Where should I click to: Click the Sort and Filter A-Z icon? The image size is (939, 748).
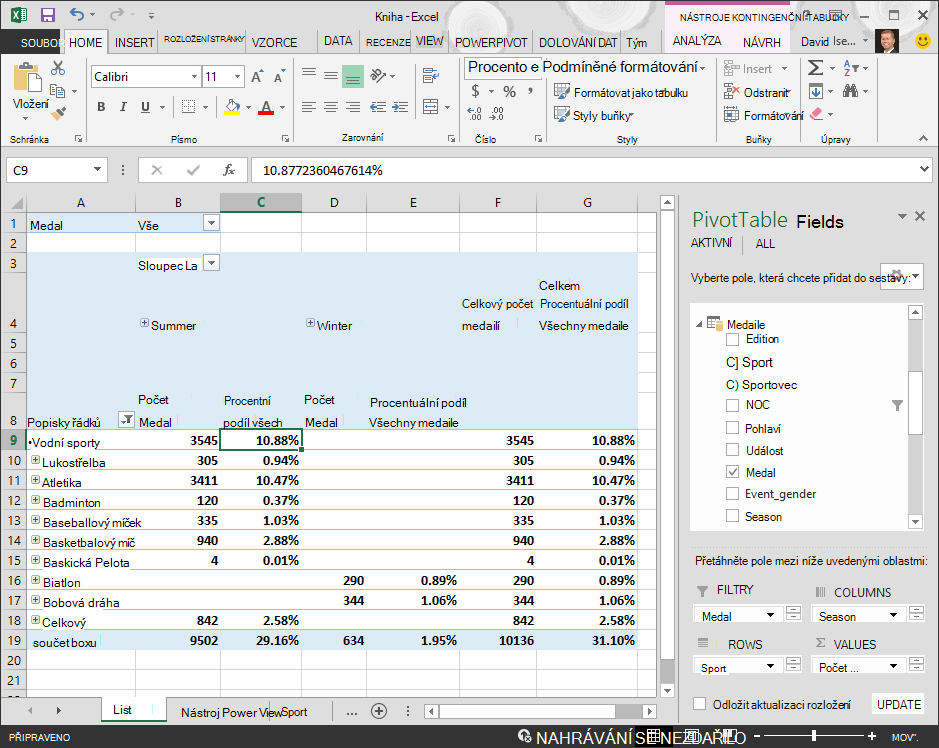850,68
